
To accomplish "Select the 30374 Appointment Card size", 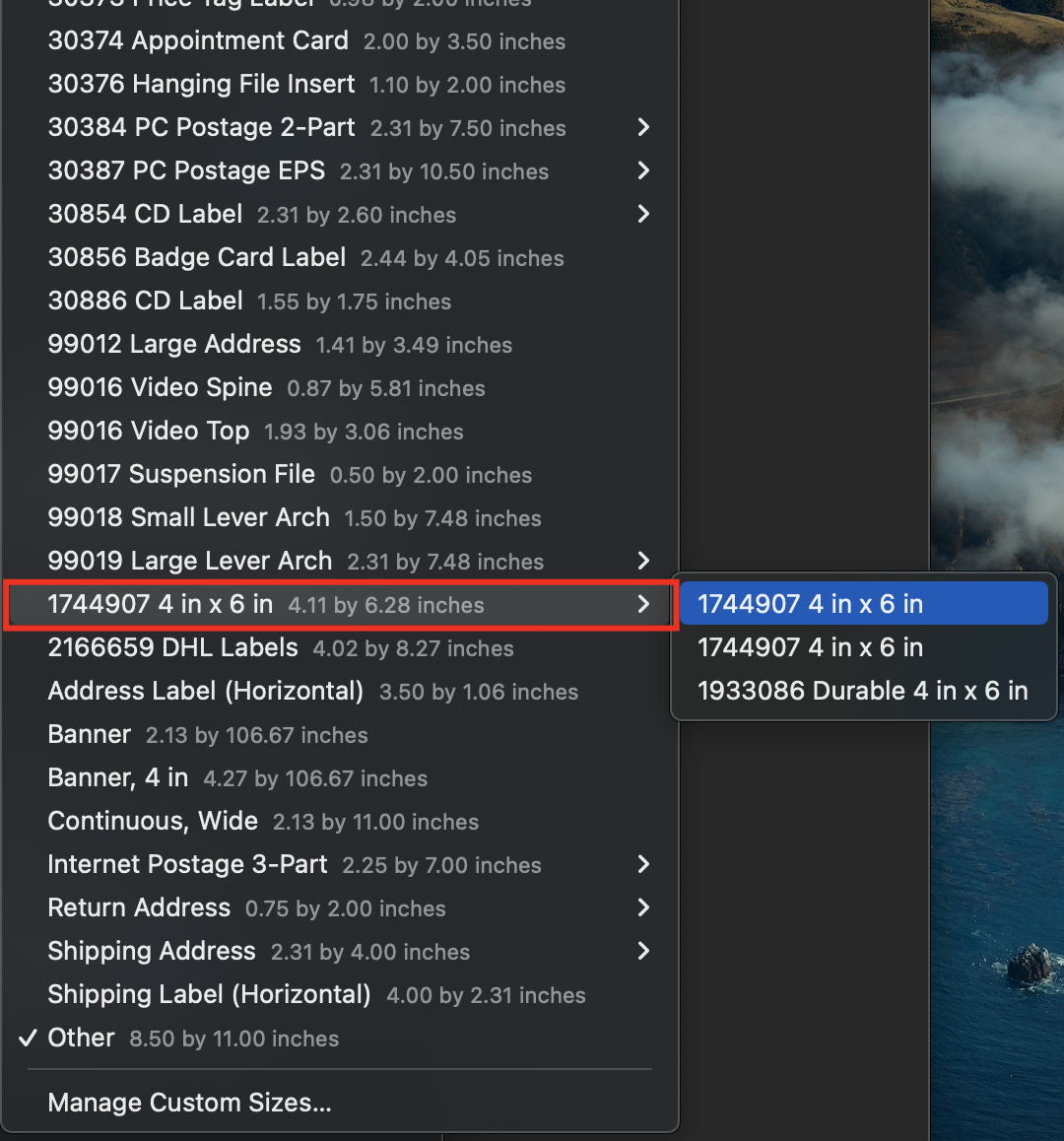I will (197, 41).
